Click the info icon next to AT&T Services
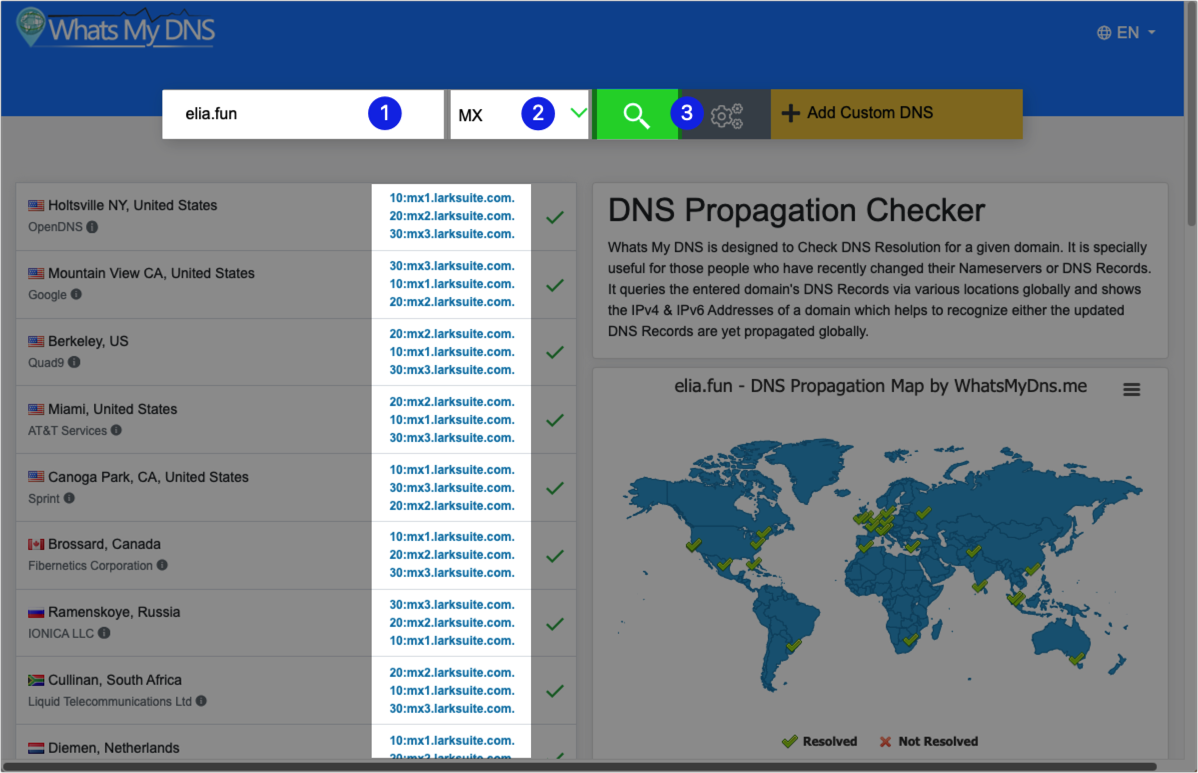This screenshot has width=1198, height=773. pyautogui.click(x=116, y=431)
